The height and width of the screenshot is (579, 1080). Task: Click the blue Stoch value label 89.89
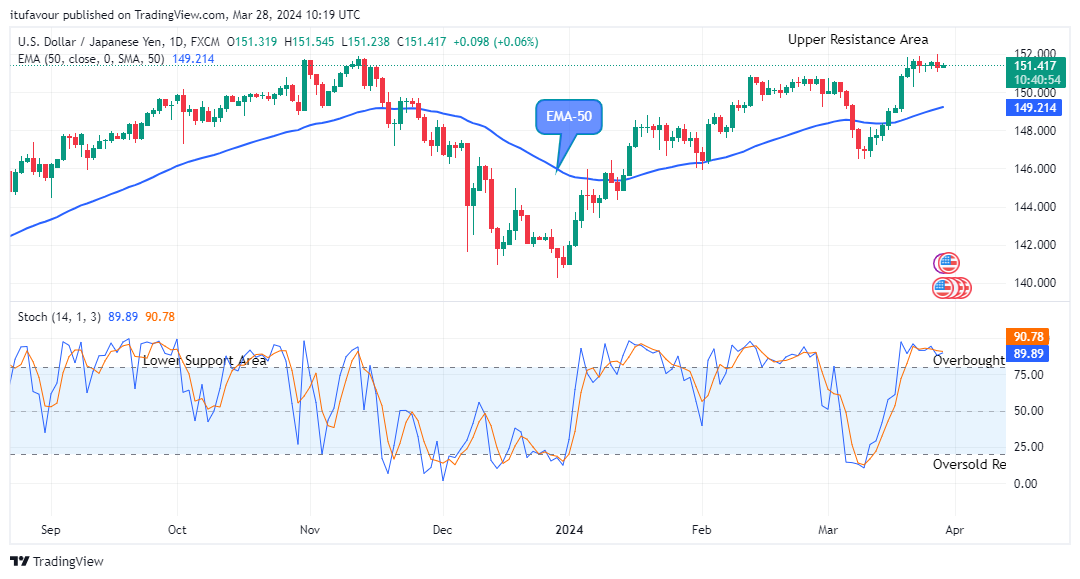(1028, 353)
